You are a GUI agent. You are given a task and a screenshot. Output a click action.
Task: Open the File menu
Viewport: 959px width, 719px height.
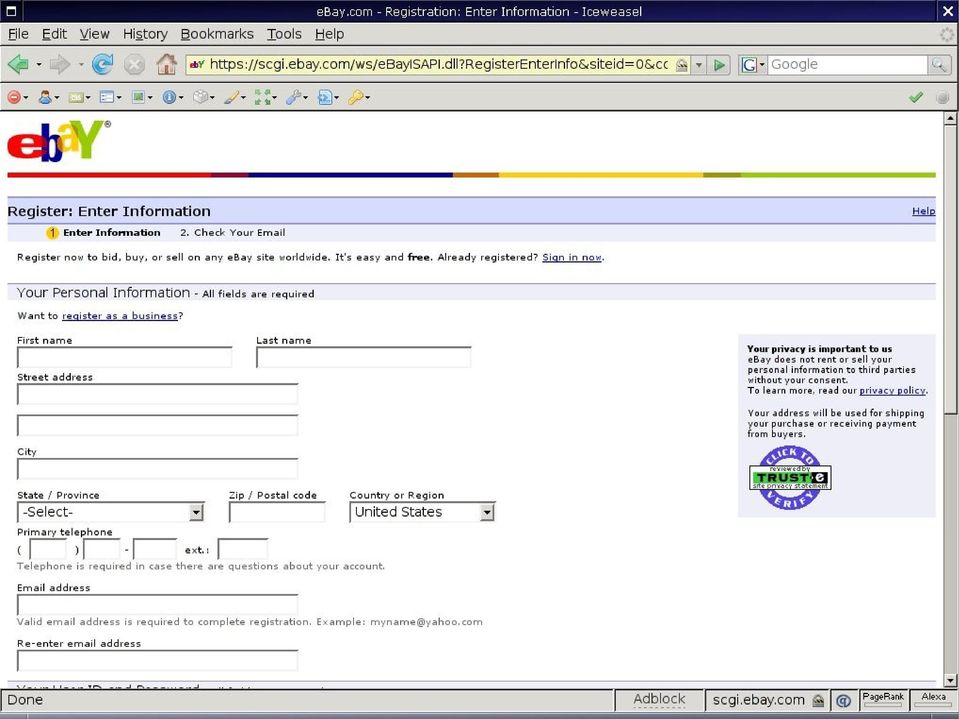tap(18, 34)
